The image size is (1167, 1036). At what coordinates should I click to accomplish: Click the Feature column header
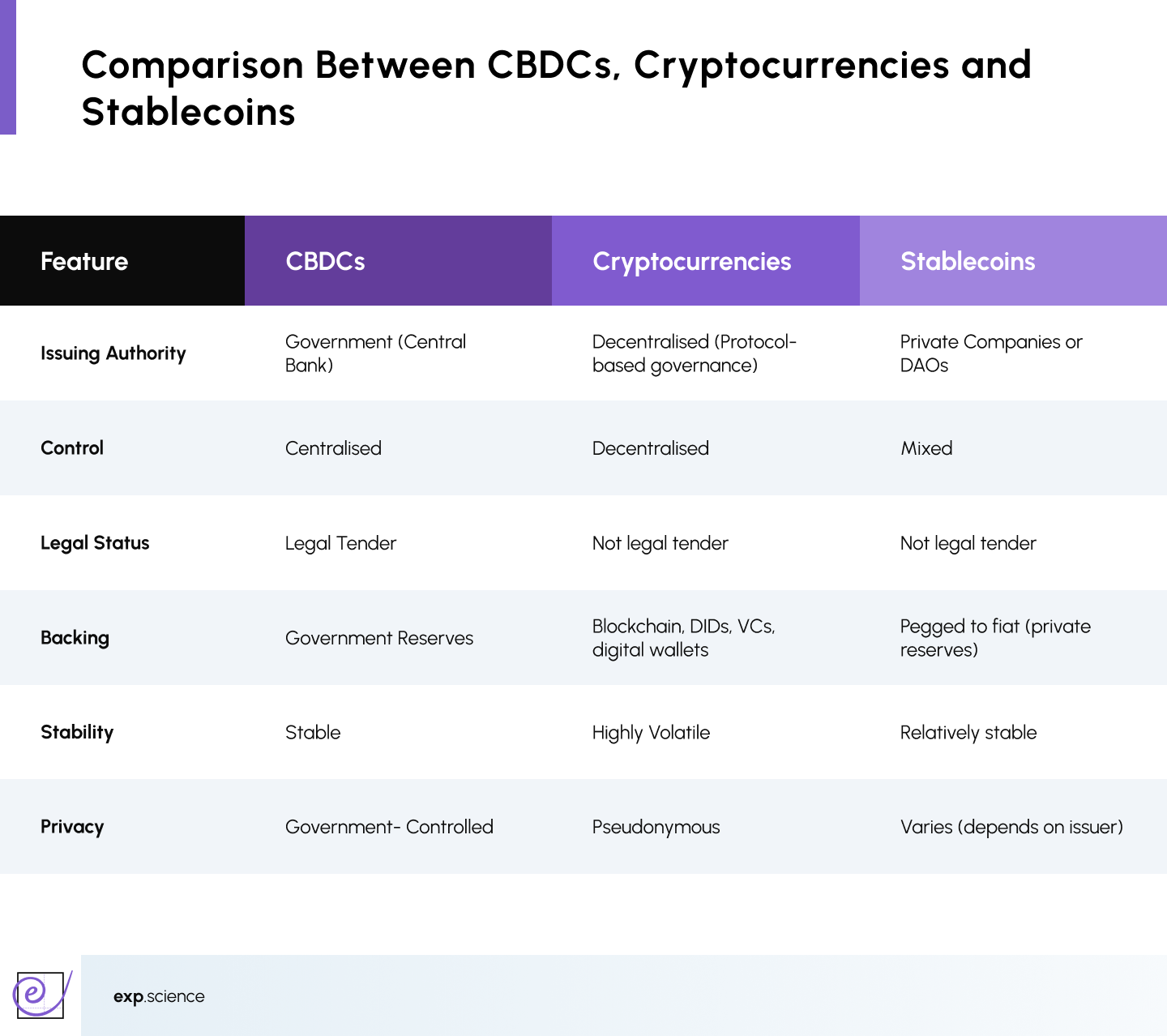pyautogui.click(x=84, y=261)
